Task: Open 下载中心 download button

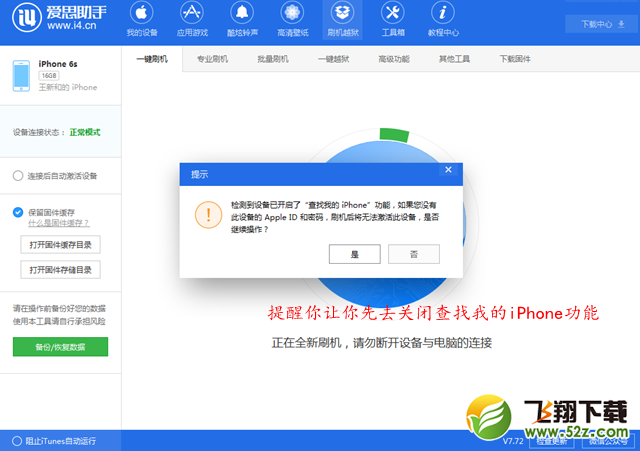Action: 602,24
